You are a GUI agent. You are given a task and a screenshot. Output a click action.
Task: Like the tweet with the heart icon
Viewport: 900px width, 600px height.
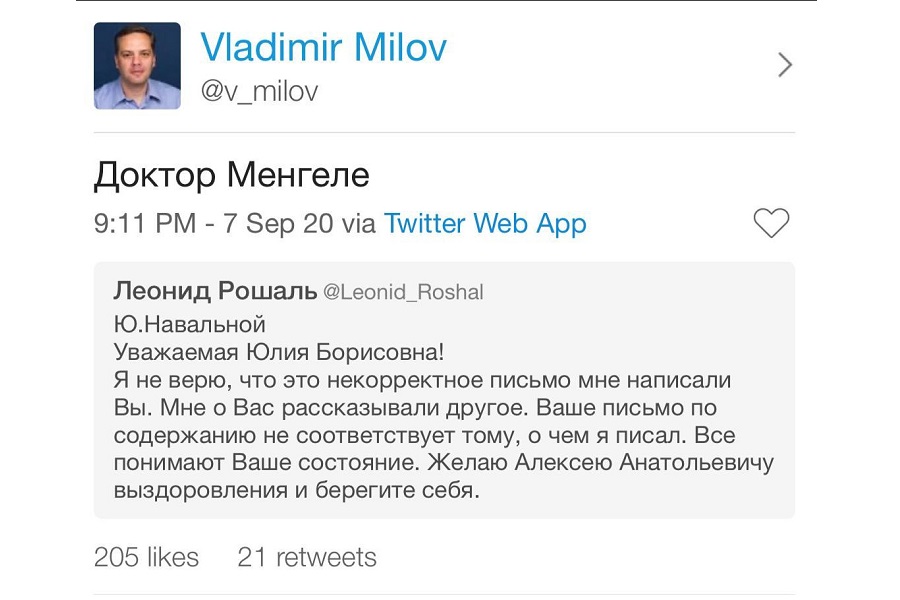point(771,223)
